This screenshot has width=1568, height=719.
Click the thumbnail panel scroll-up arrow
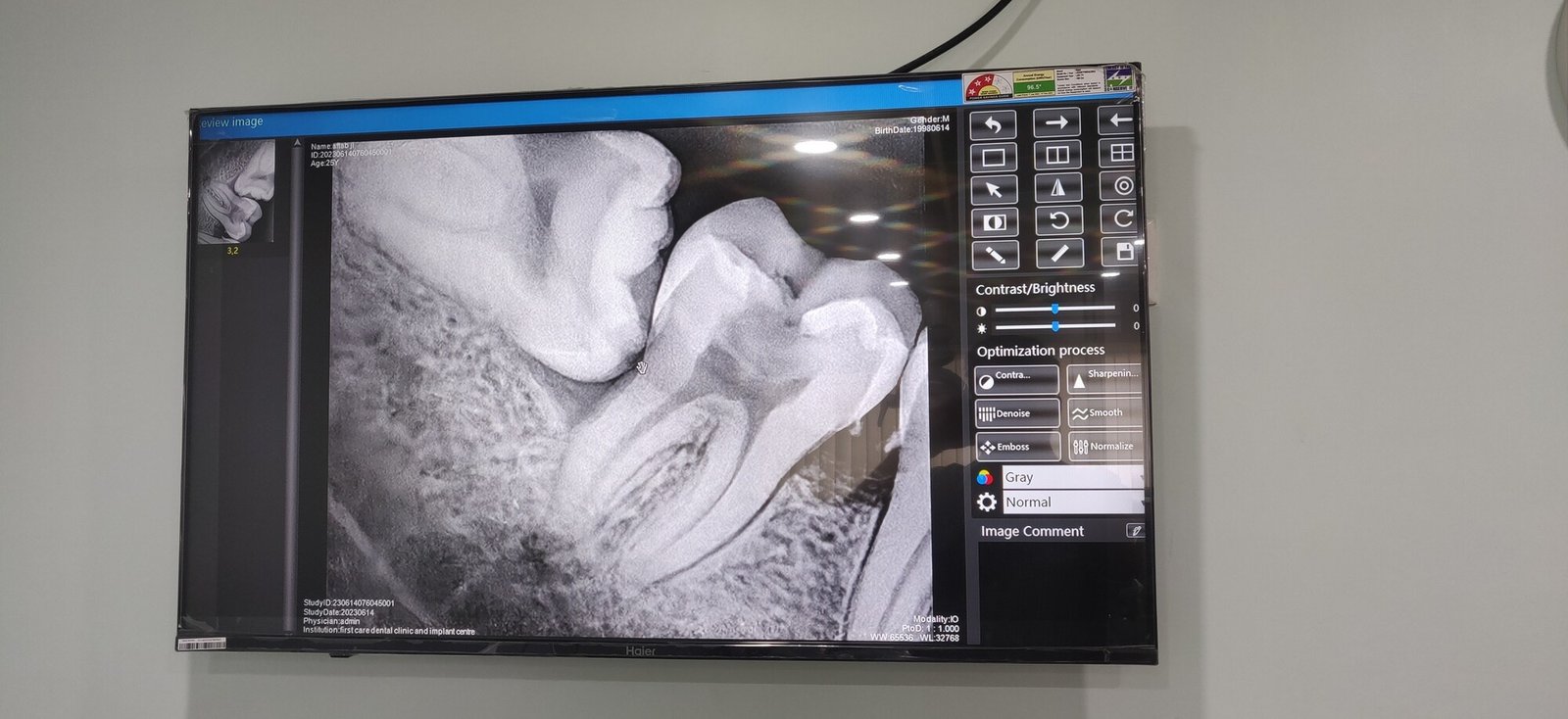(298, 143)
